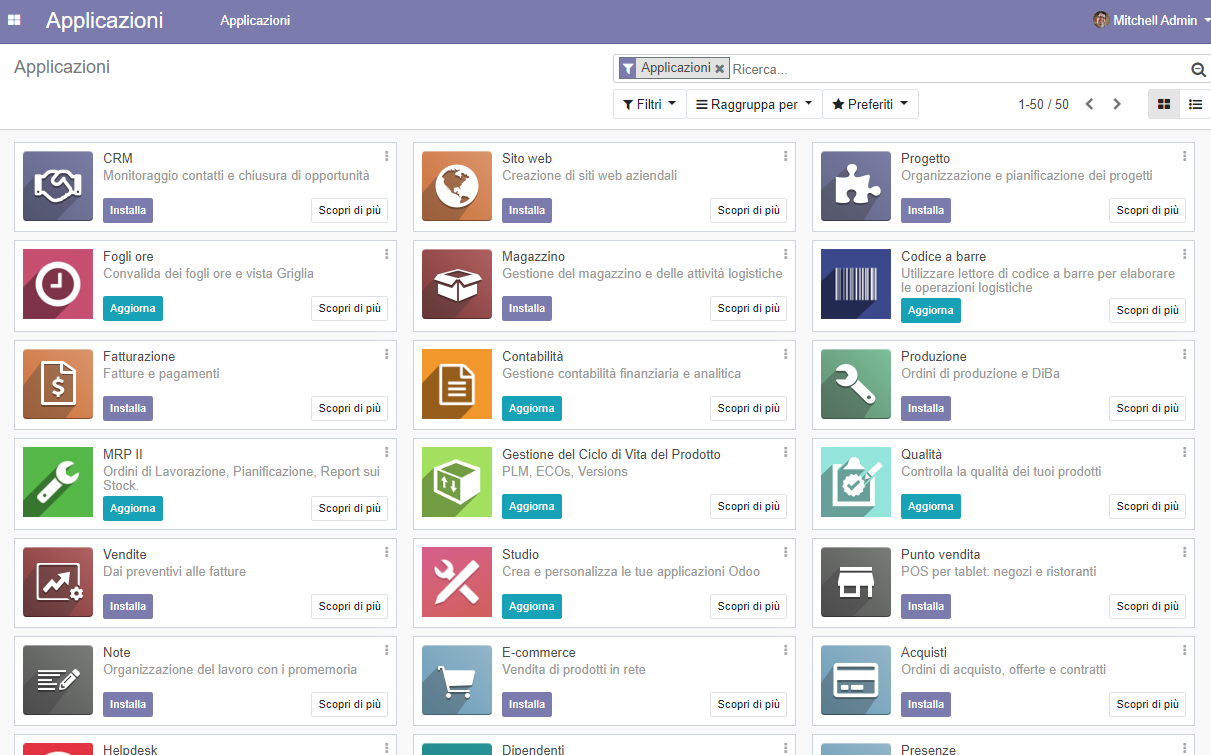Click the Studio crossed-tools icon
The height and width of the screenshot is (755, 1211).
(456, 582)
